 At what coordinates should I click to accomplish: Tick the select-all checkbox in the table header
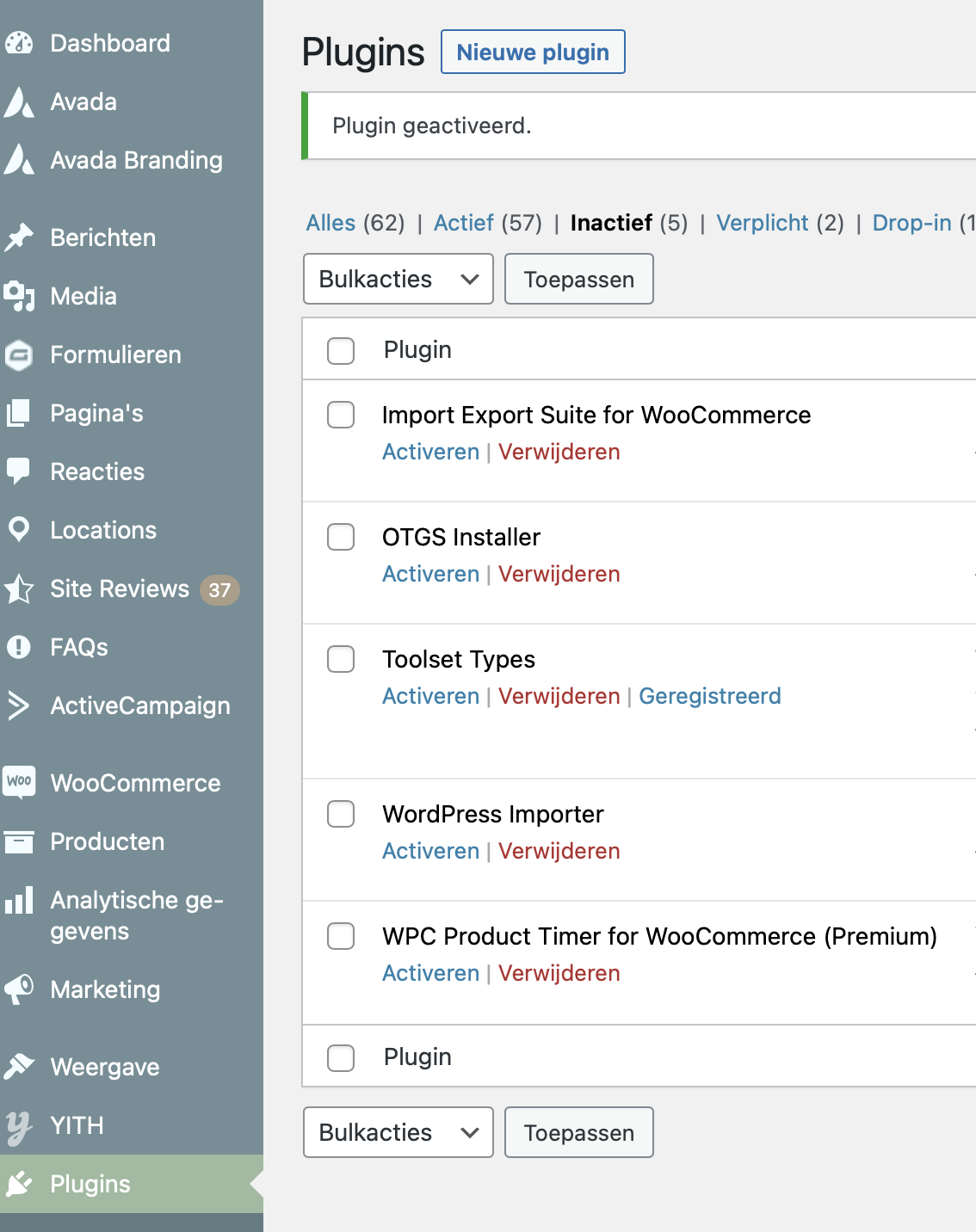(x=341, y=350)
